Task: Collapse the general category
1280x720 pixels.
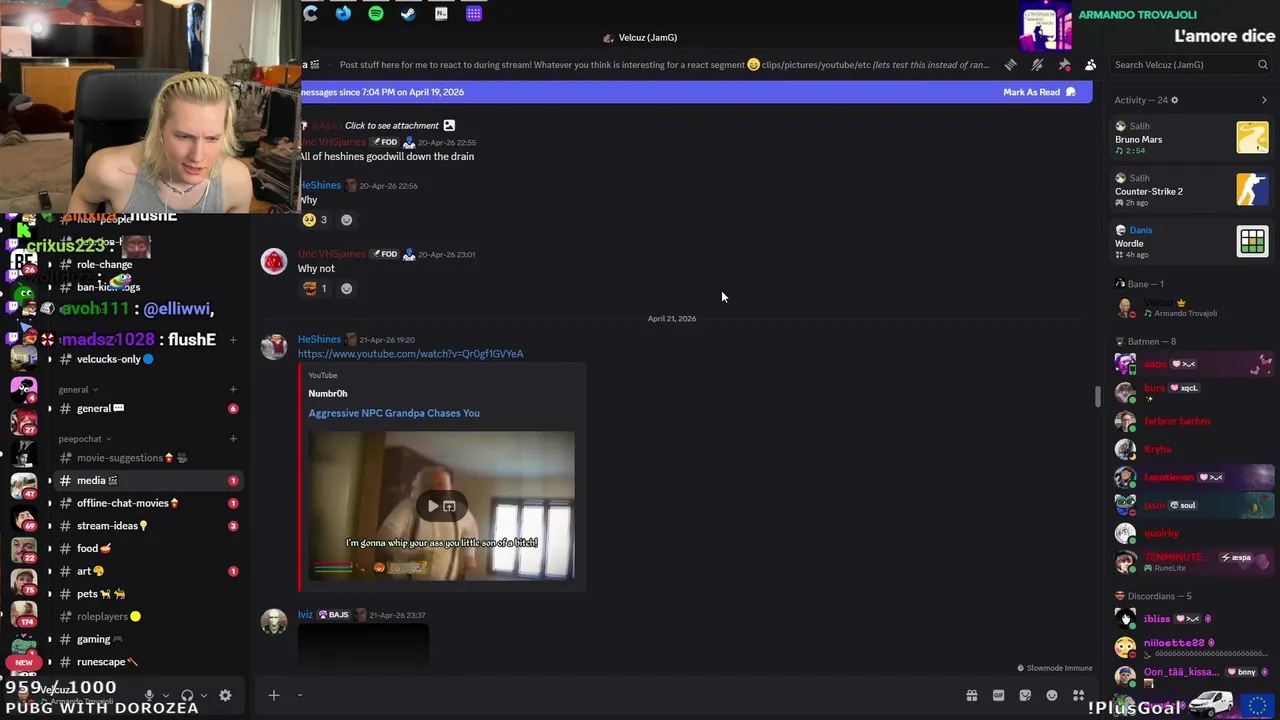Action: (78, 390)
